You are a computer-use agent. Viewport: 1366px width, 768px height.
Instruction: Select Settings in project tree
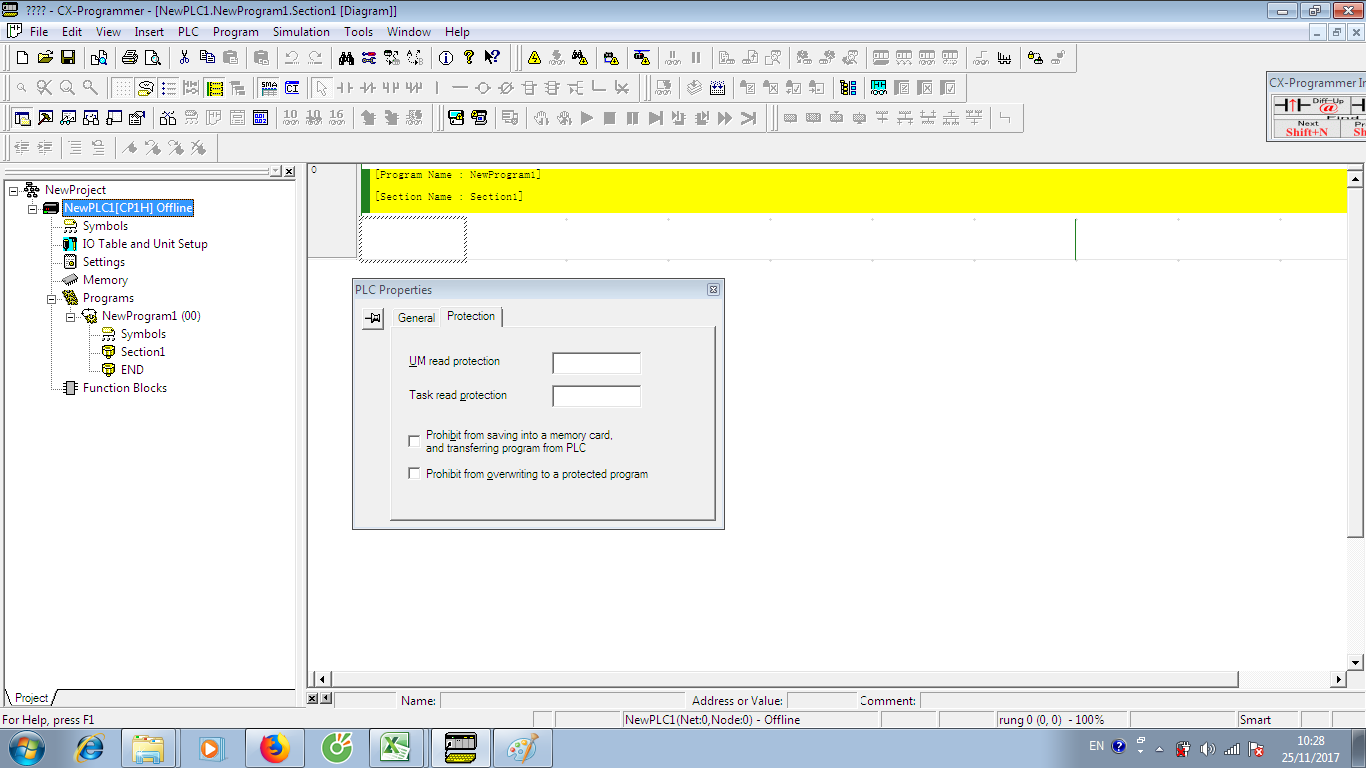point(104,262)
